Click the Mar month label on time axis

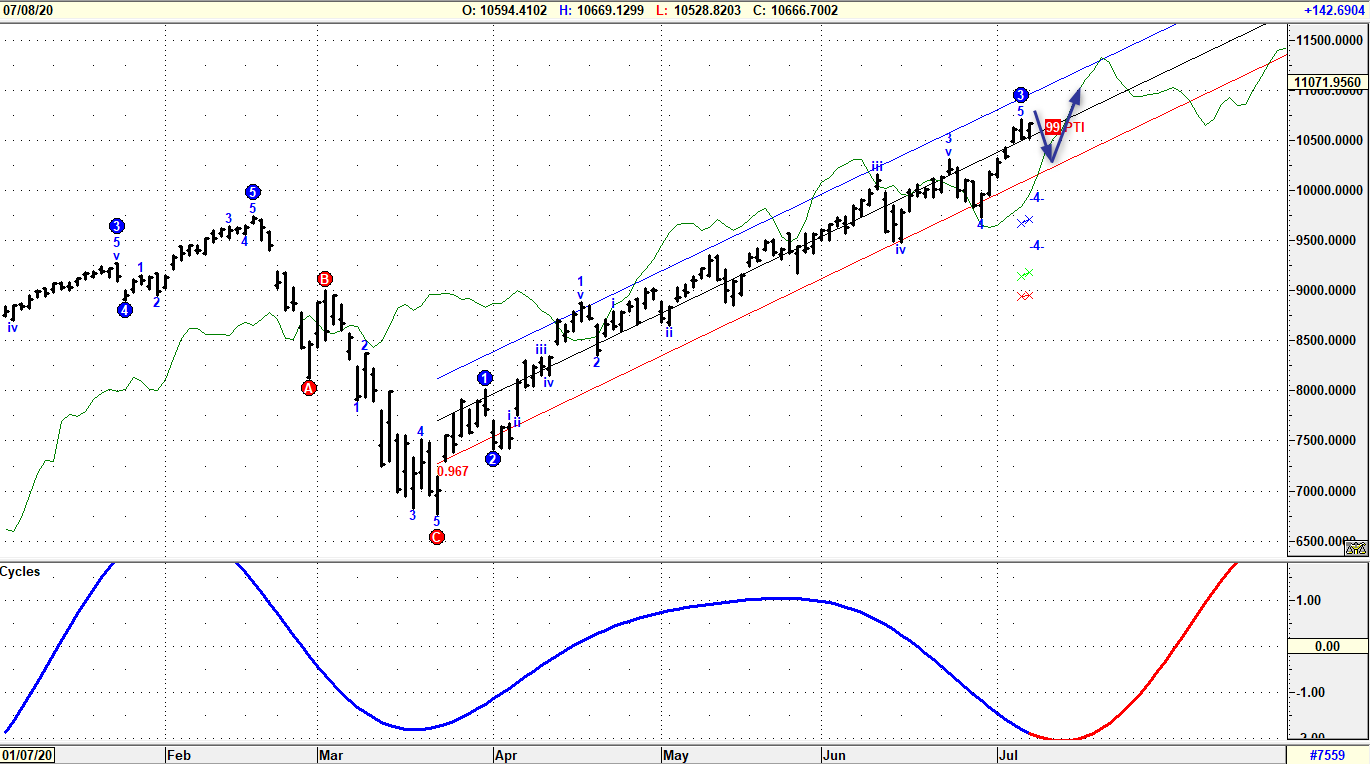331,755
